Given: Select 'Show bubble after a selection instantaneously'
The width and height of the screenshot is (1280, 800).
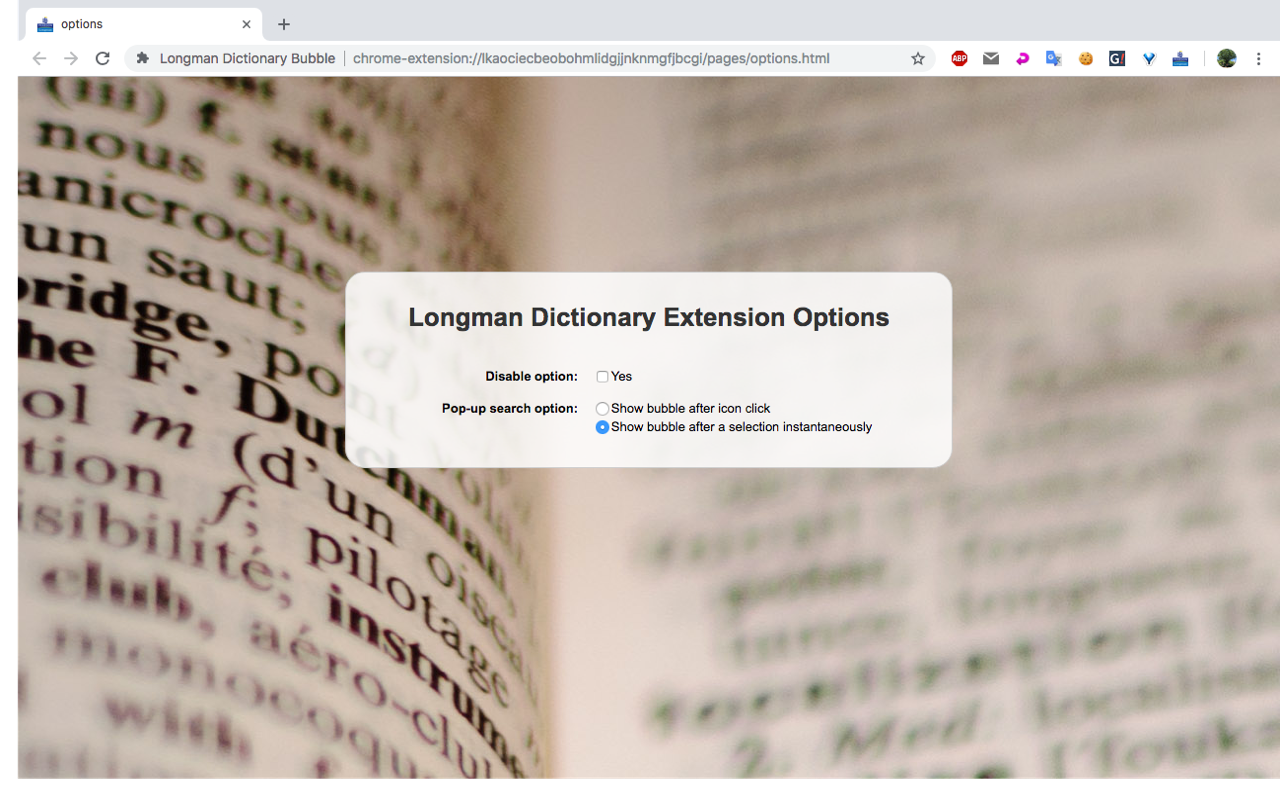Looking at the screenshot, I should (602, 427).
